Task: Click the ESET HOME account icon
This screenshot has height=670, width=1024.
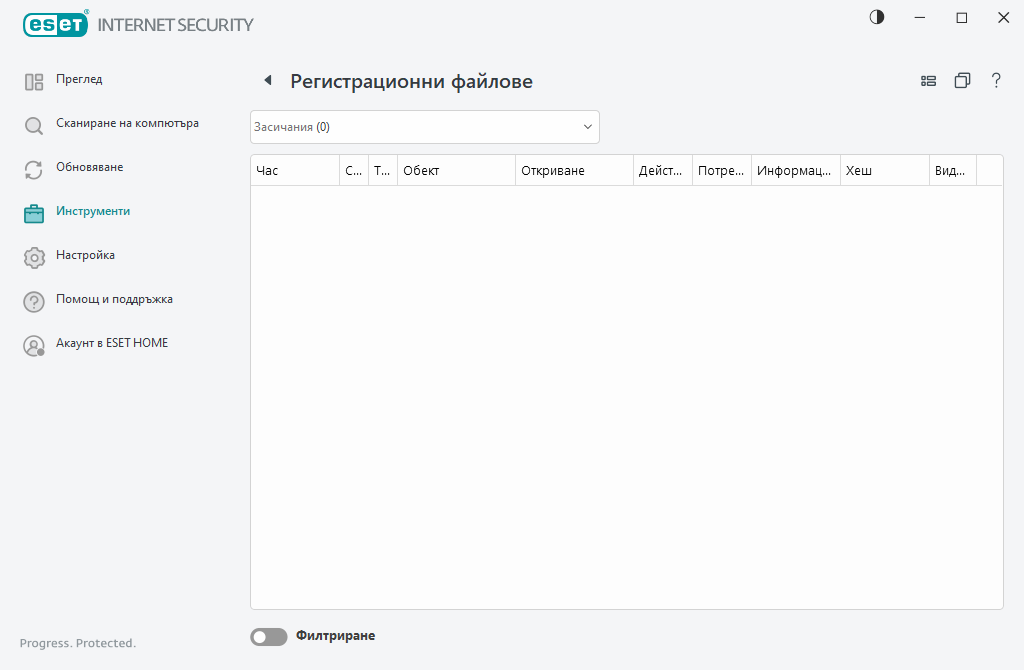Action: (x=33, y=345)
